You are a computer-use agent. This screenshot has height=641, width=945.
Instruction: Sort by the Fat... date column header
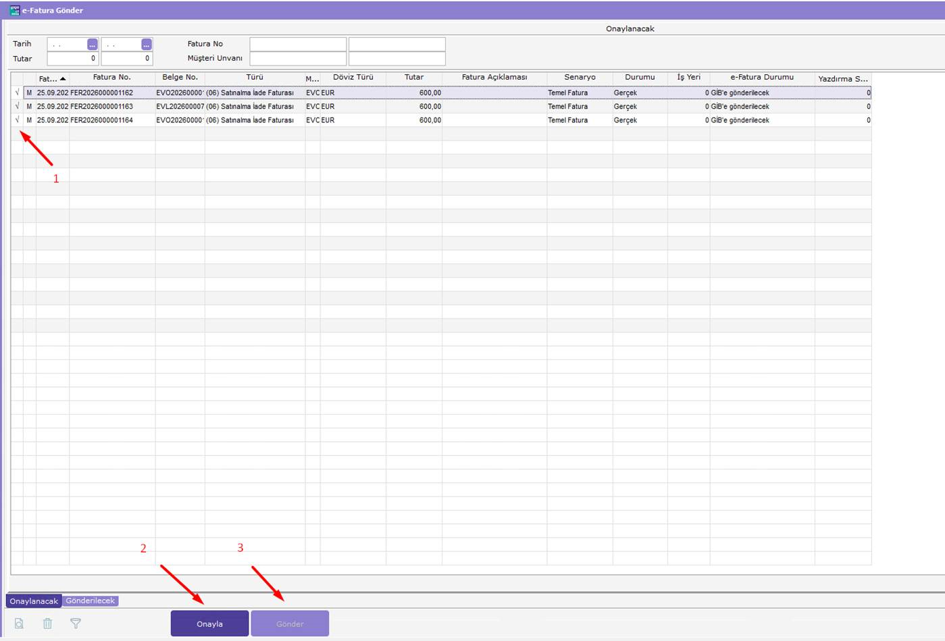tap(52, 78)
